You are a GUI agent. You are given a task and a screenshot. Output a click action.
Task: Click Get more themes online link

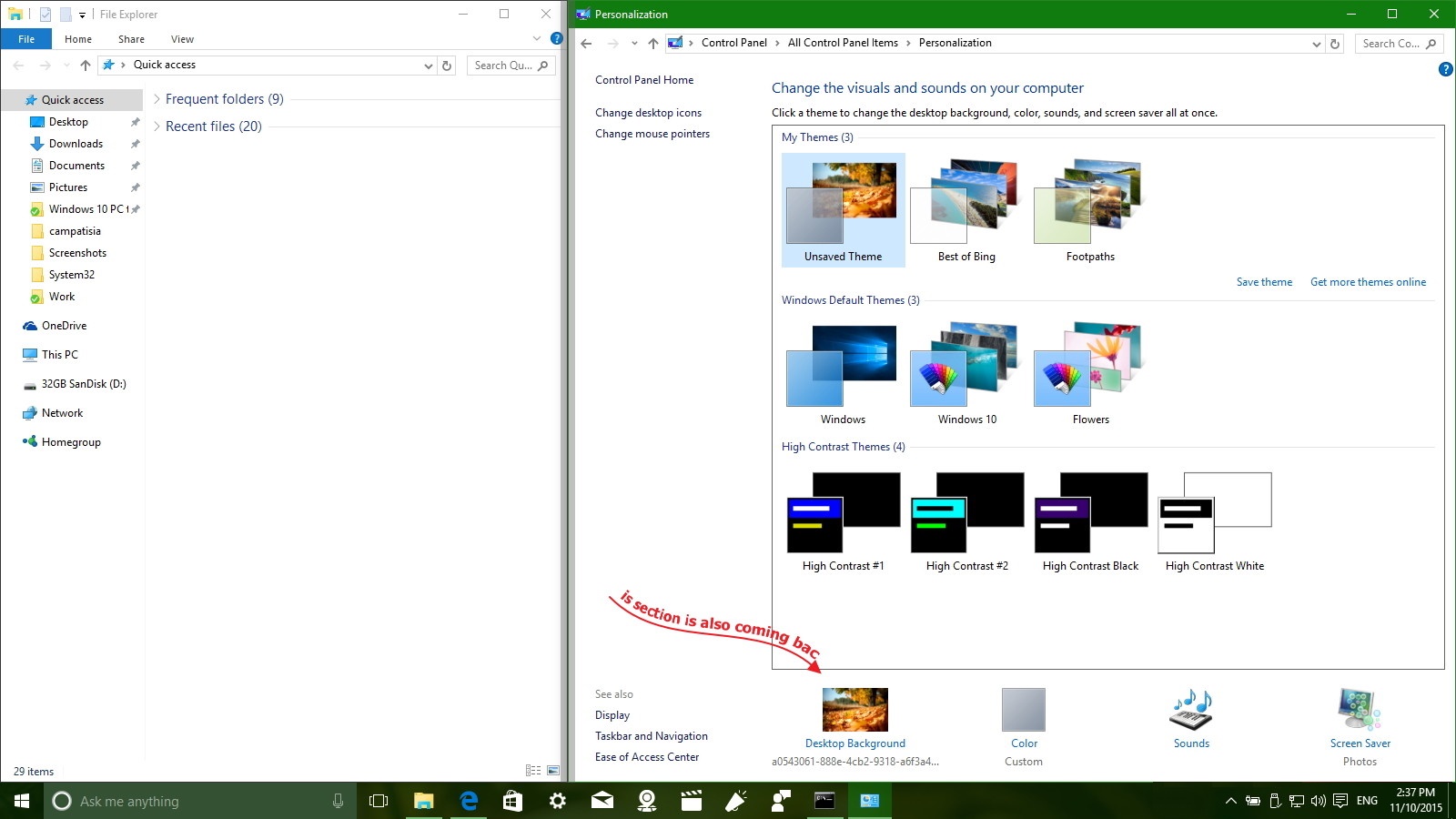pyautogui.click(x=1368, y=282)
